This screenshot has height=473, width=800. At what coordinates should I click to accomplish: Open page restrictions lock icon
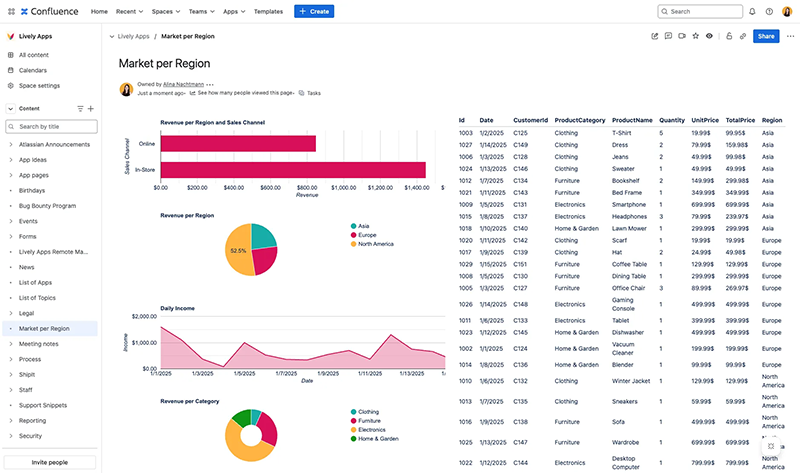pos(729,36)
